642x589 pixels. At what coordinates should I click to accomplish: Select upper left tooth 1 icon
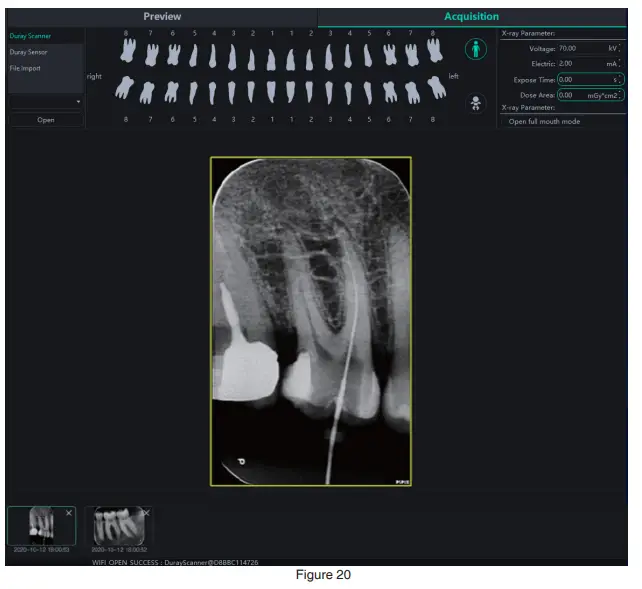coord(290,60)
